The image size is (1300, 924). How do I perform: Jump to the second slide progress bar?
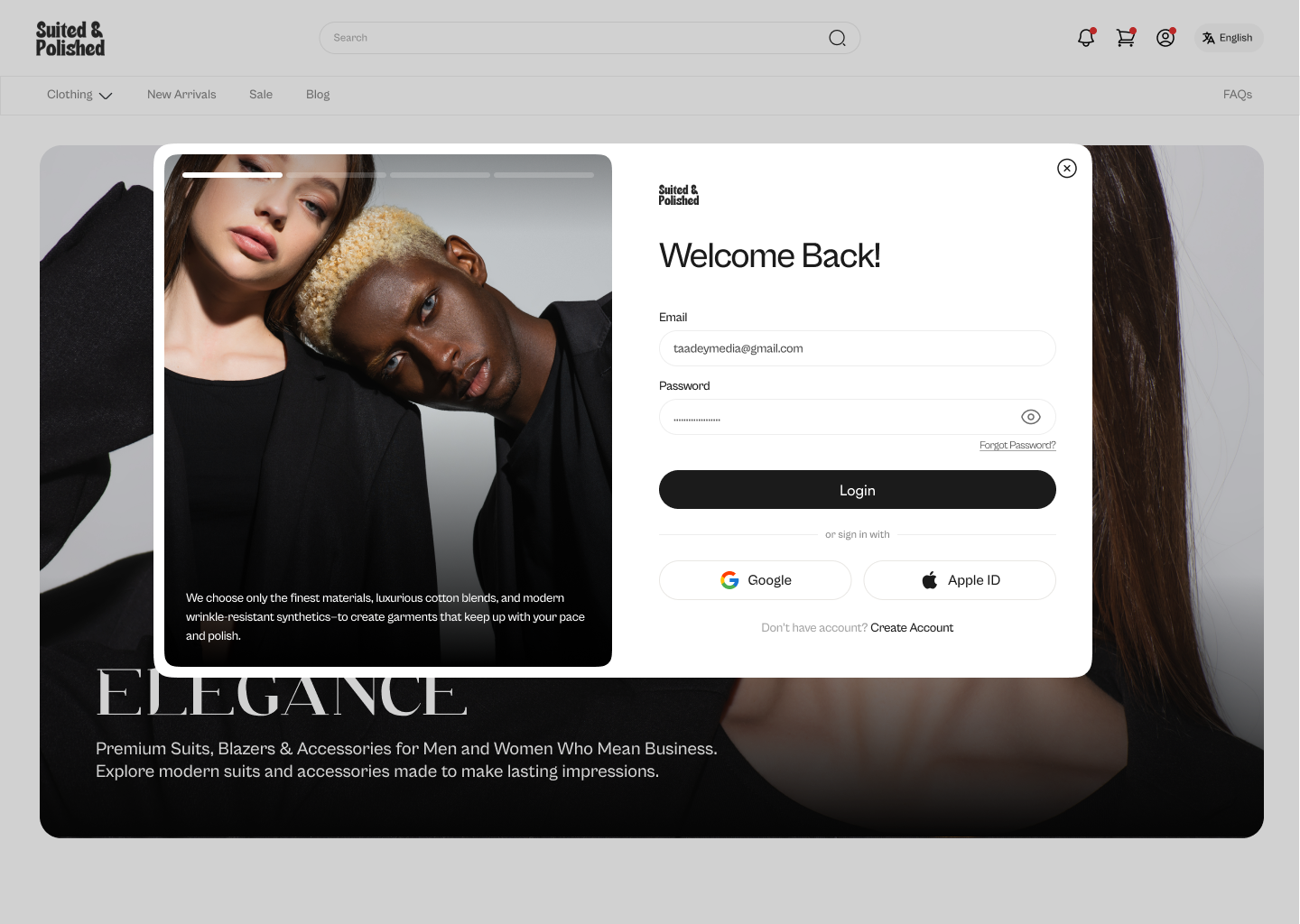[337, 175]
